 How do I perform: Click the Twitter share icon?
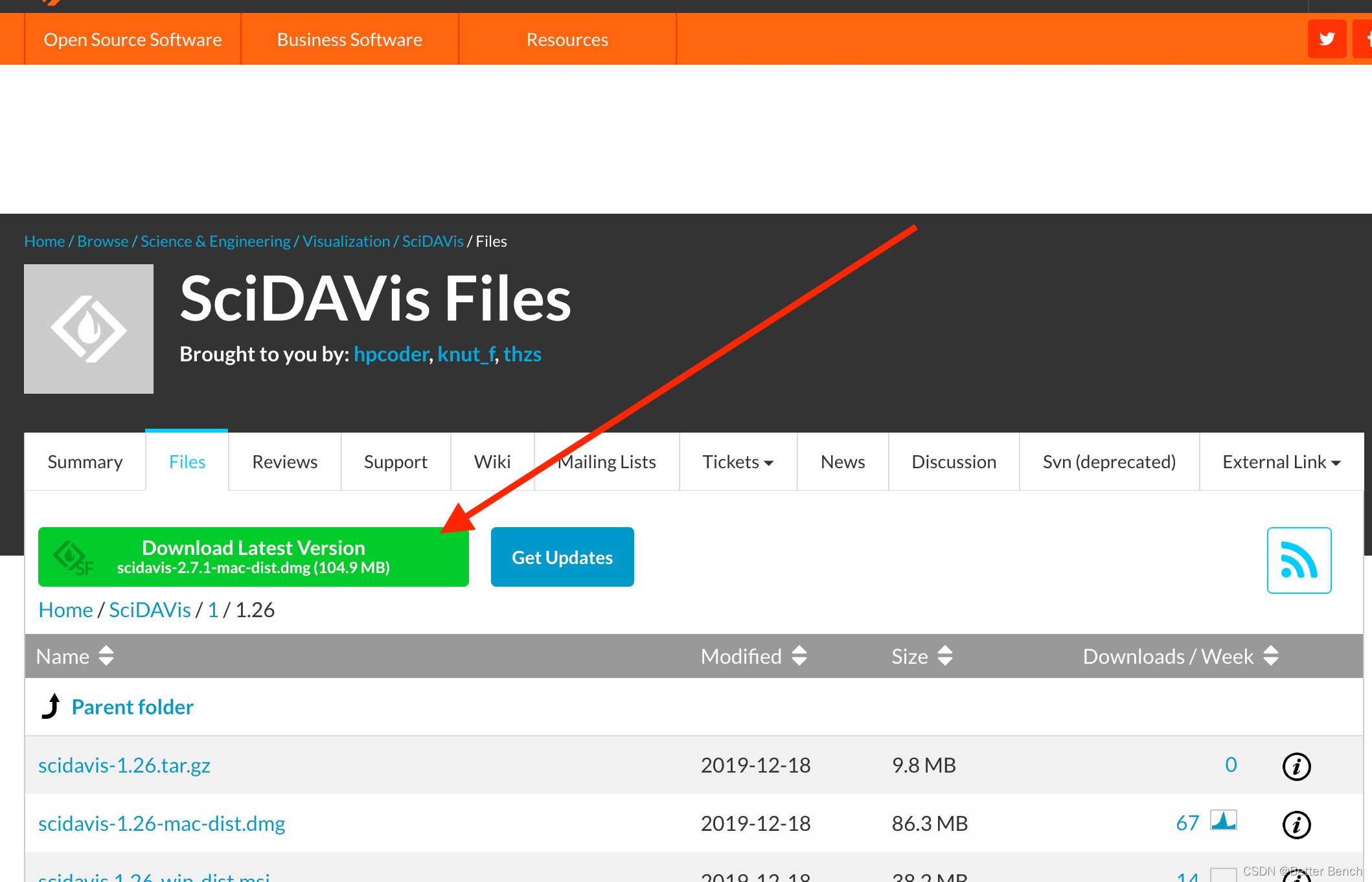(x=1327, y=39)
